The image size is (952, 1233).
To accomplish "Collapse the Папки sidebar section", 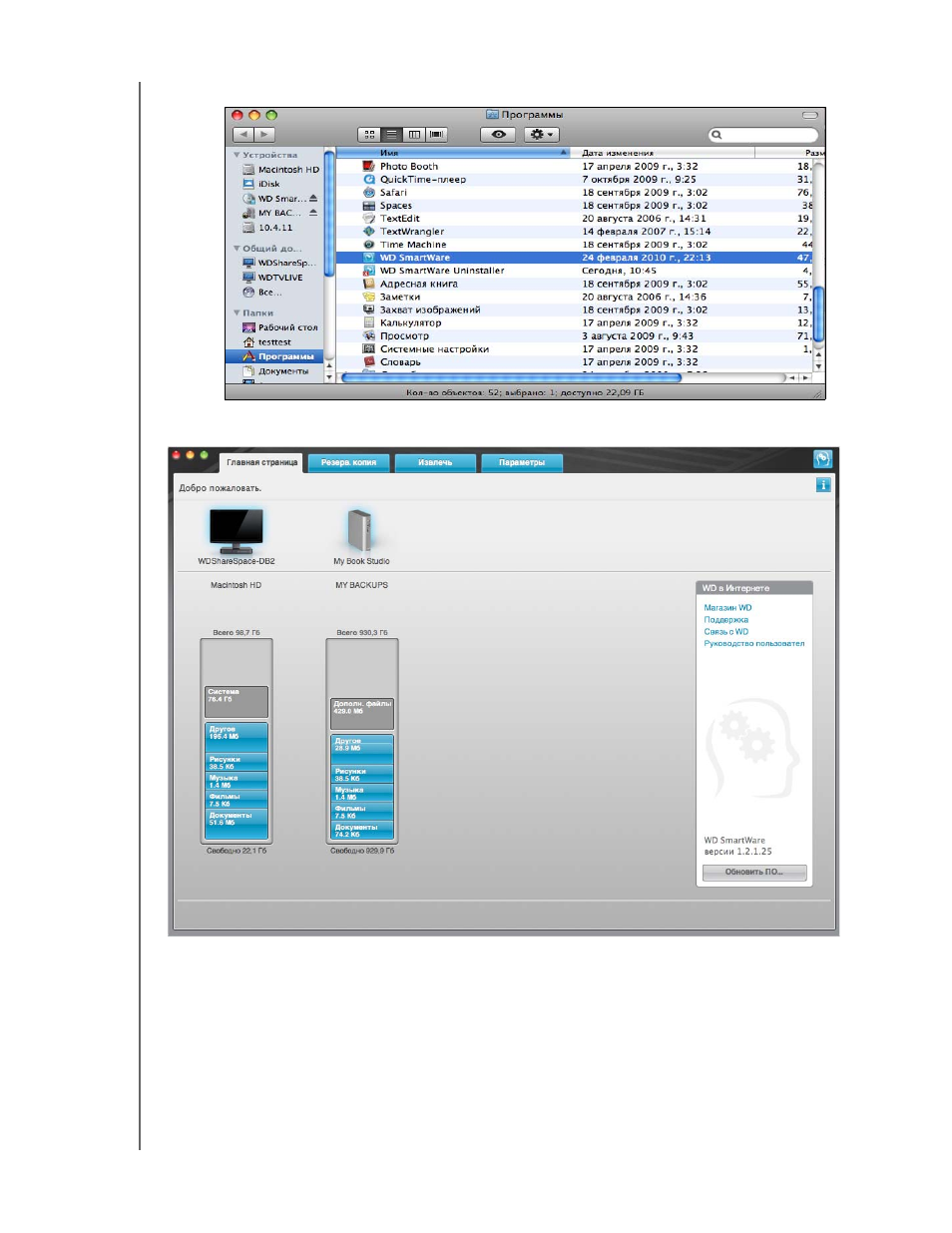I will point(237,312).
